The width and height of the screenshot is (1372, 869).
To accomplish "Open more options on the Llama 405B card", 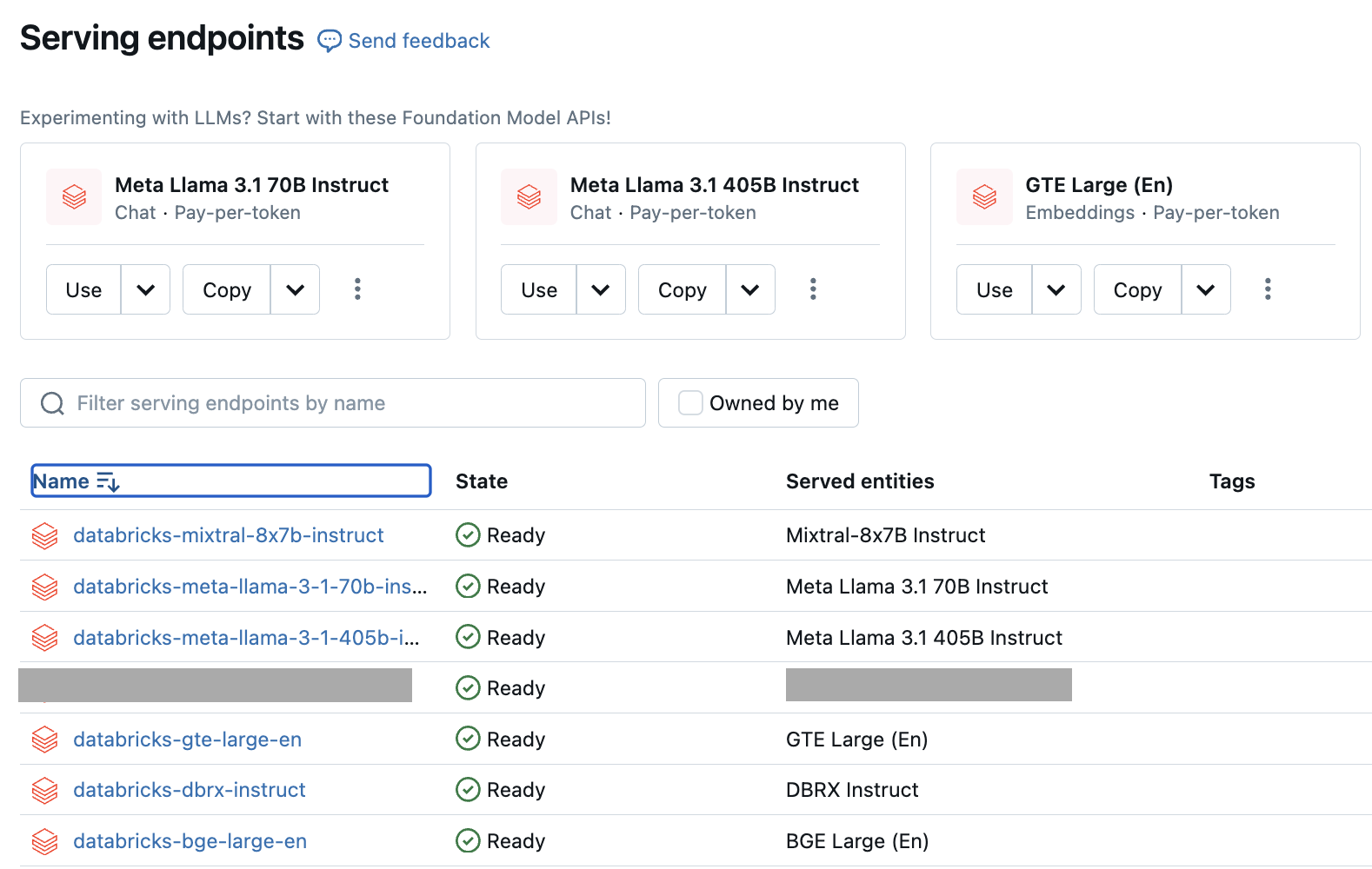I will (x=813, y=289).
